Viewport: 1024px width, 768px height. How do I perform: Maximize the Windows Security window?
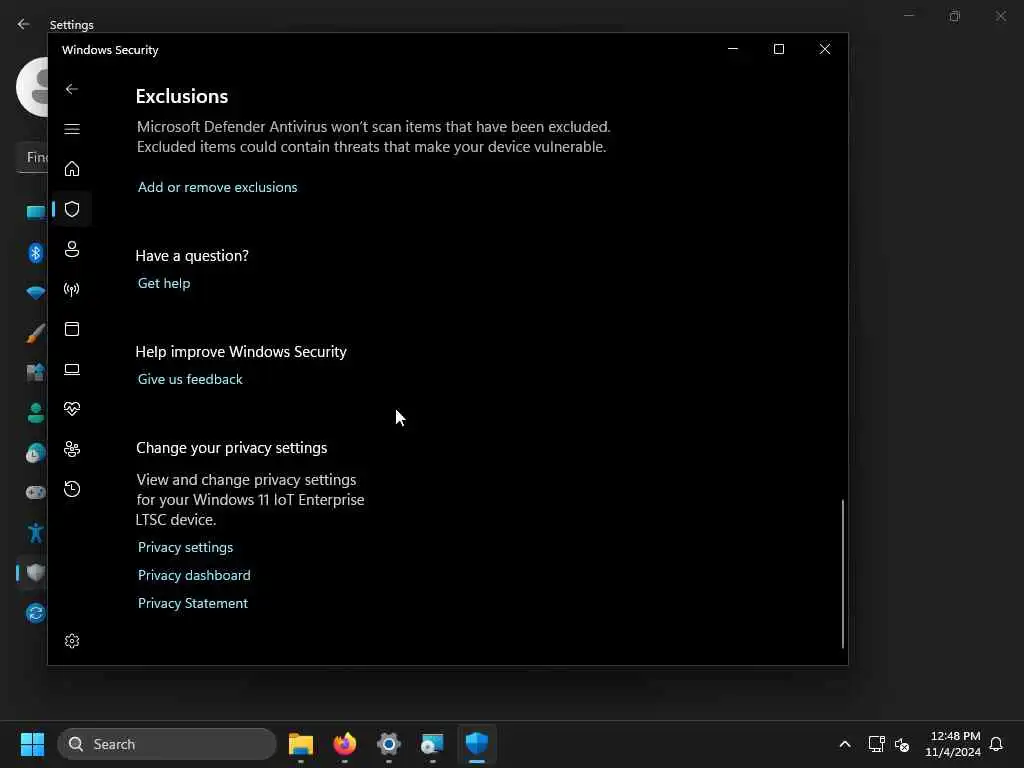tap(778, 49)
